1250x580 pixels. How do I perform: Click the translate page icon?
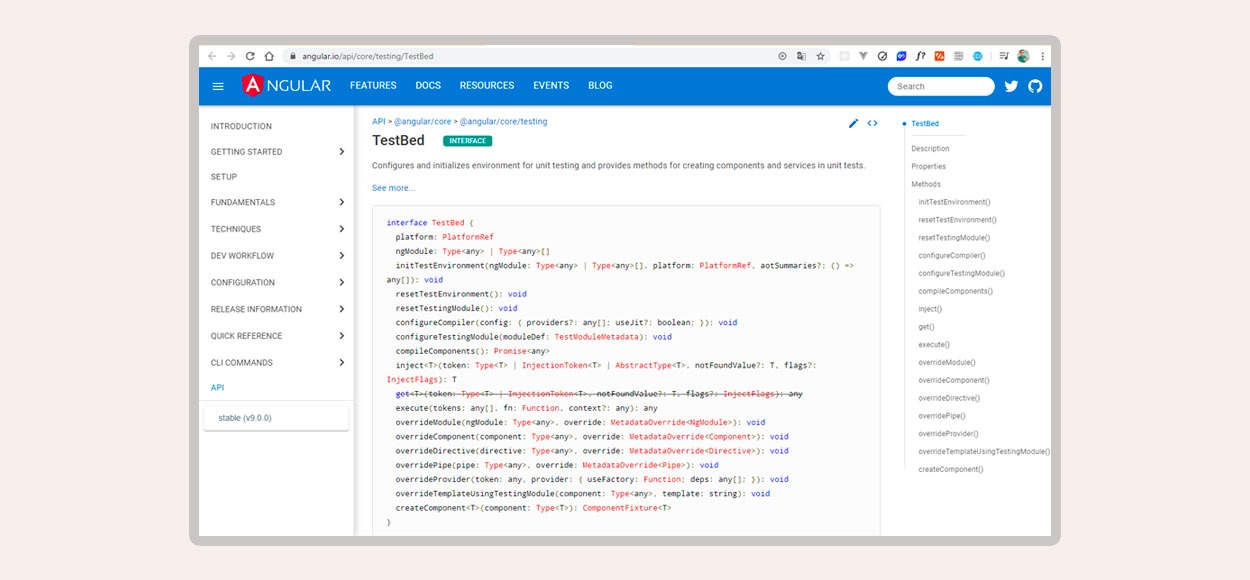(x=801, y=56)
